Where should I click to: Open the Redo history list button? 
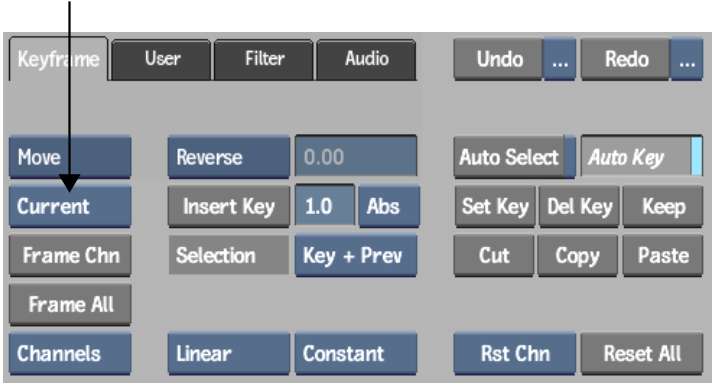(686, 59)
